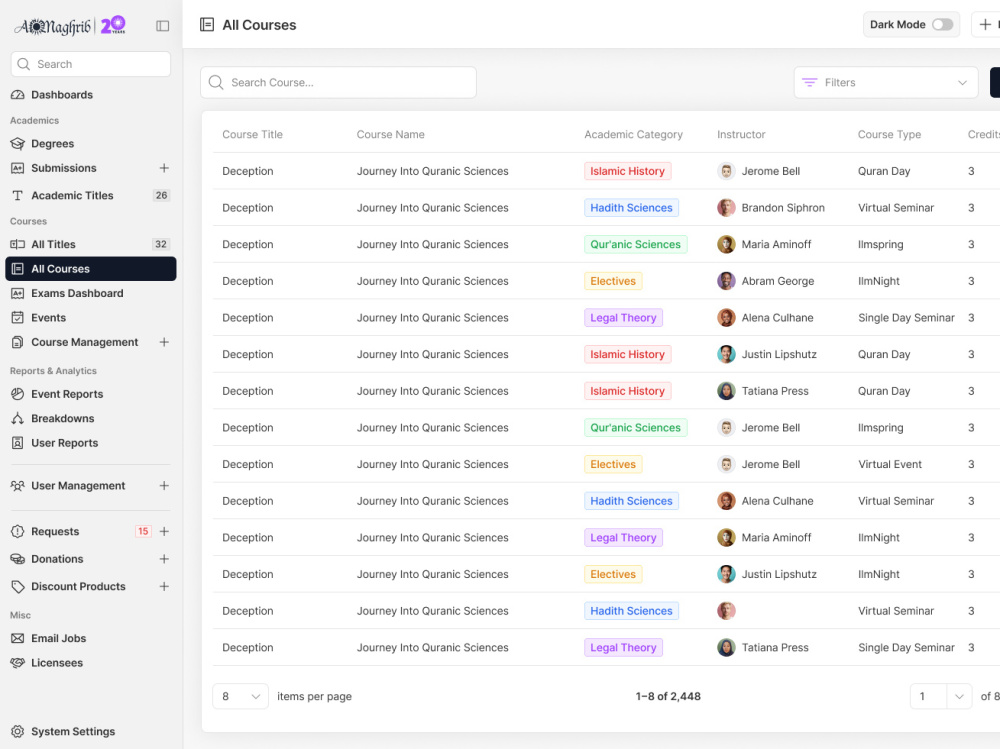Click the Academic Titles T icon
Image resolution: width=1000 pixels, height=749 pixels.
coord(17,195)
